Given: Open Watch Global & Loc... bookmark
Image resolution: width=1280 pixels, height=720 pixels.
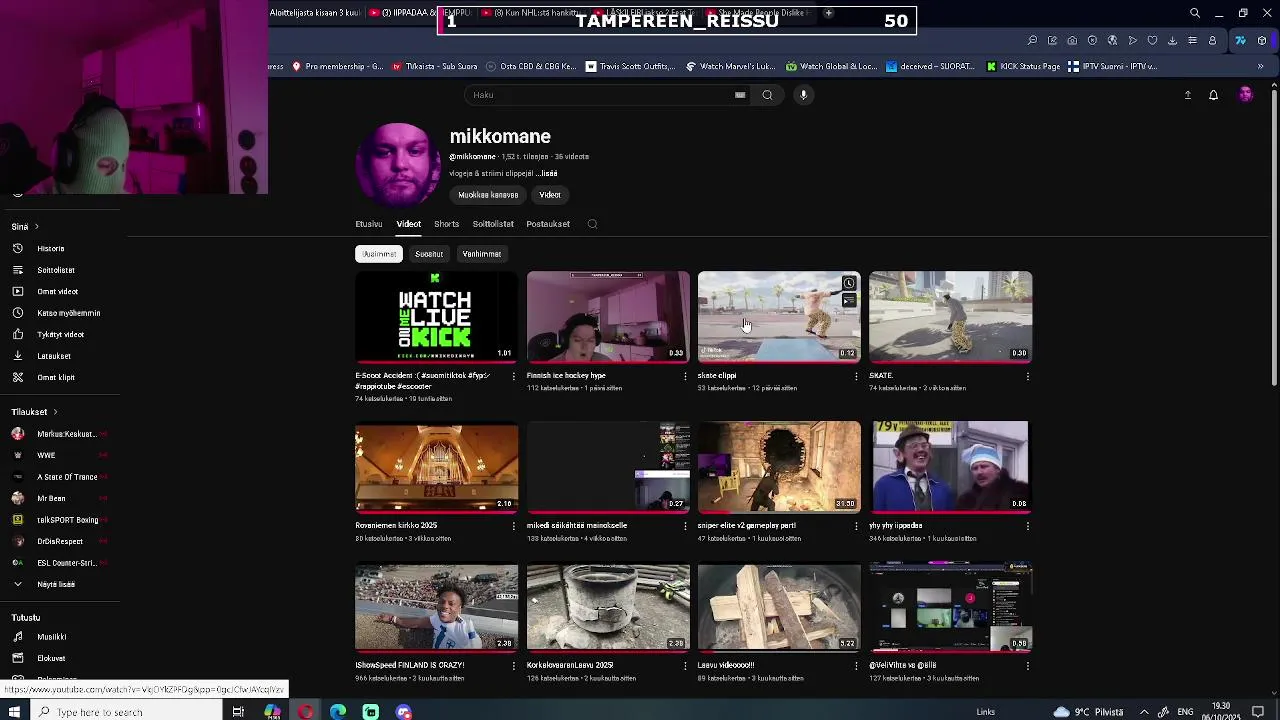Looking at the screenshot, I should 831,66.
